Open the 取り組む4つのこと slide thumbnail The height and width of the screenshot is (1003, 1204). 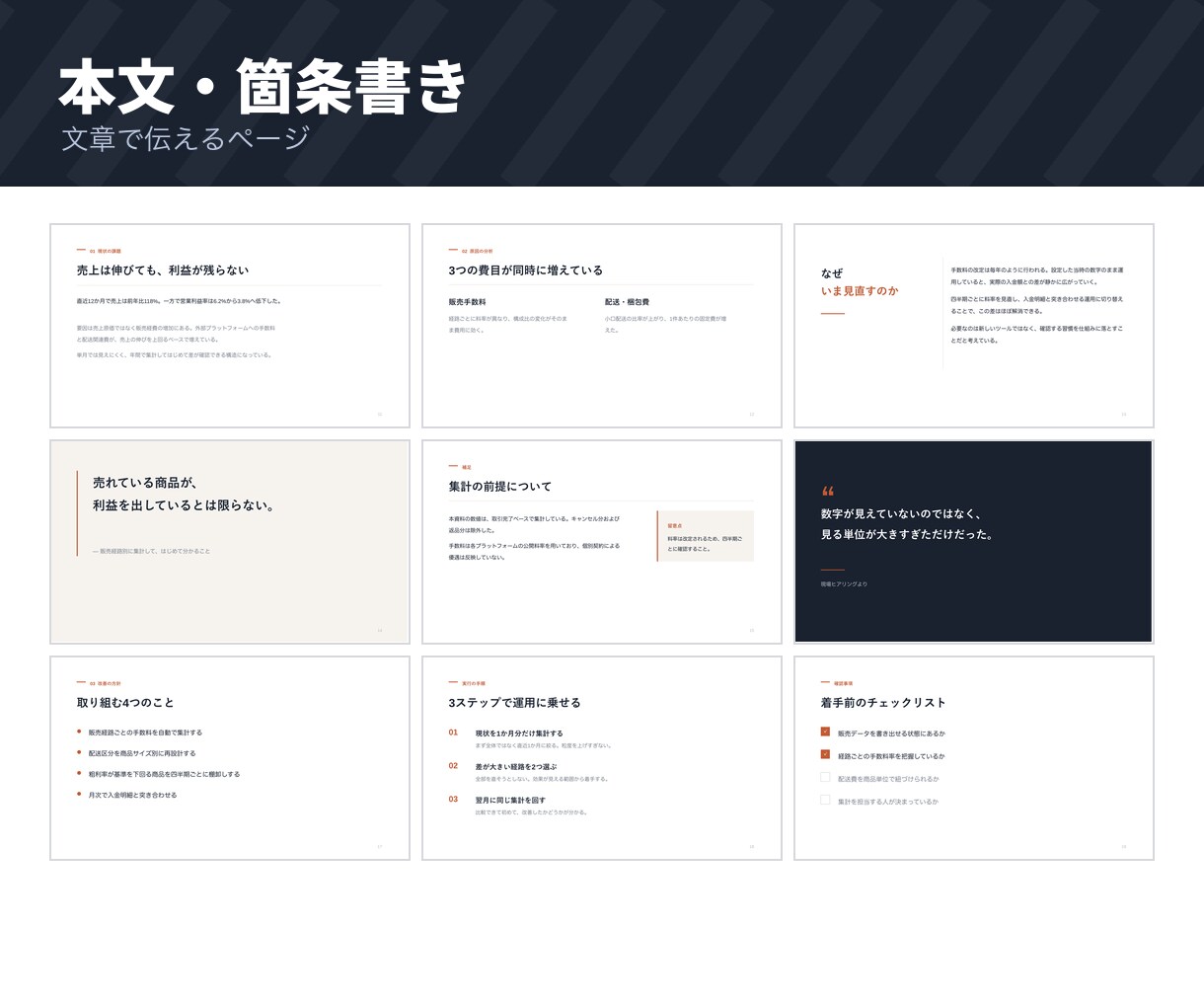pos(230,758)
